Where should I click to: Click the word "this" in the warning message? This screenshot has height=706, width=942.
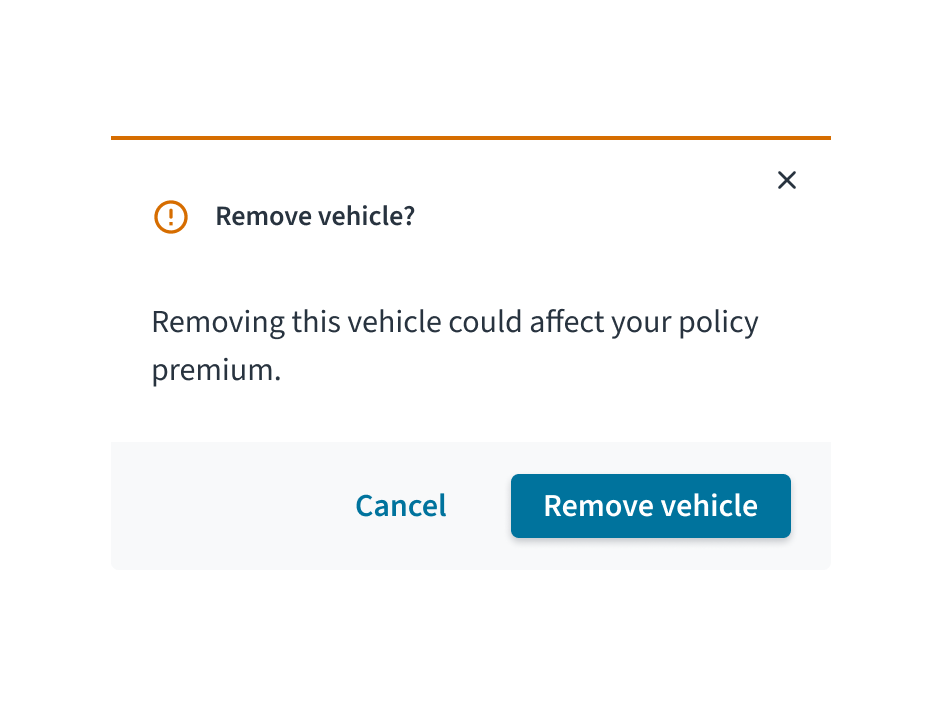click(316, 321)
